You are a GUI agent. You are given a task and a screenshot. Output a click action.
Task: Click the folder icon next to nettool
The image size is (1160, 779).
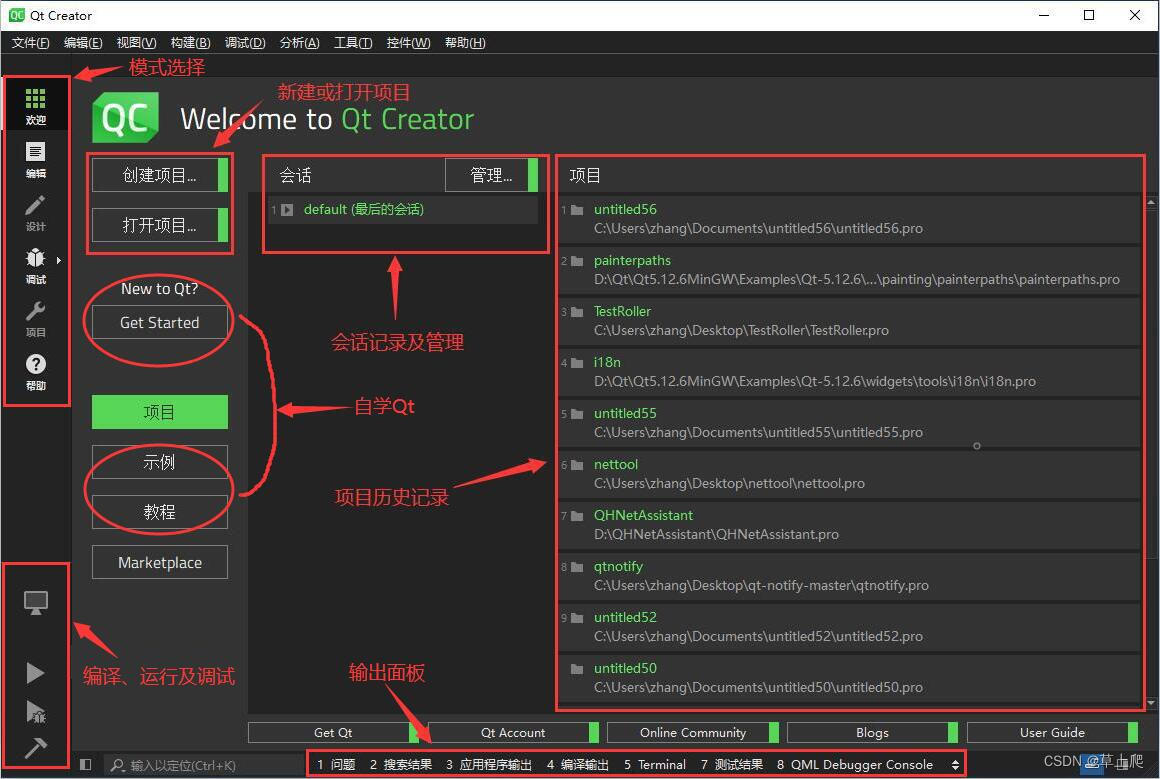tap(577, 465)
